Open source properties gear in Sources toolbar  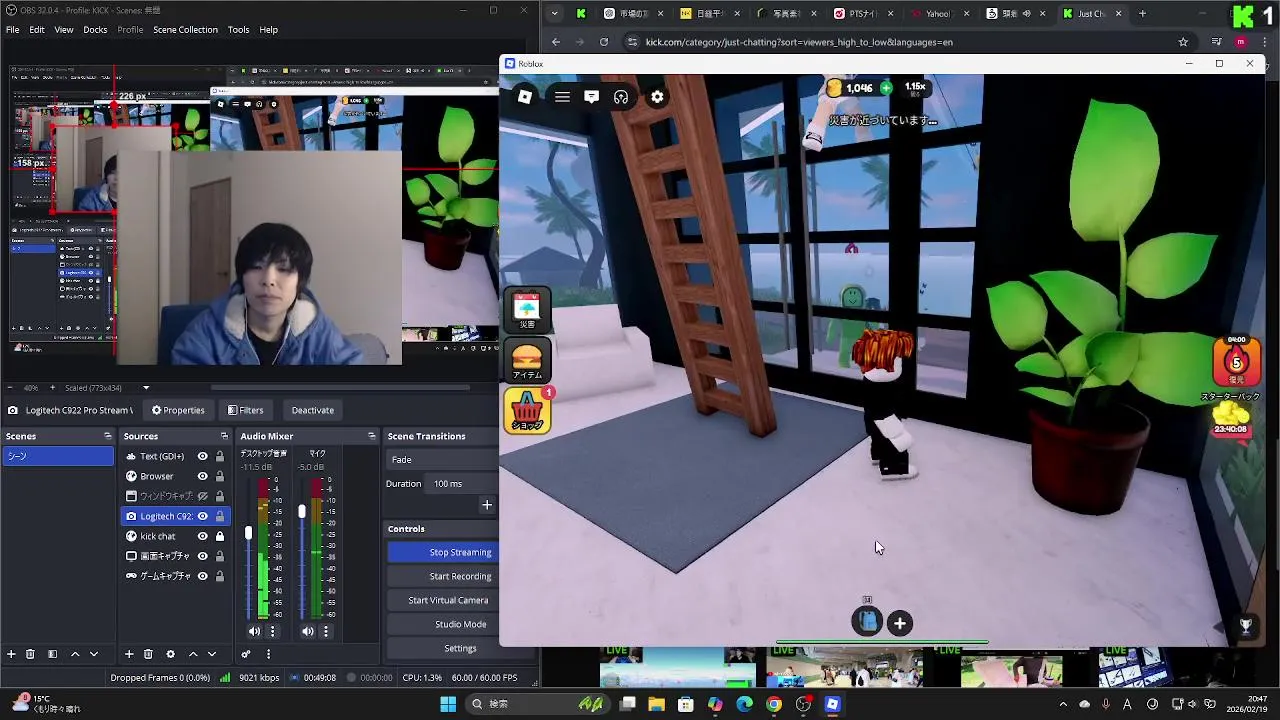(x=170, y=654)
